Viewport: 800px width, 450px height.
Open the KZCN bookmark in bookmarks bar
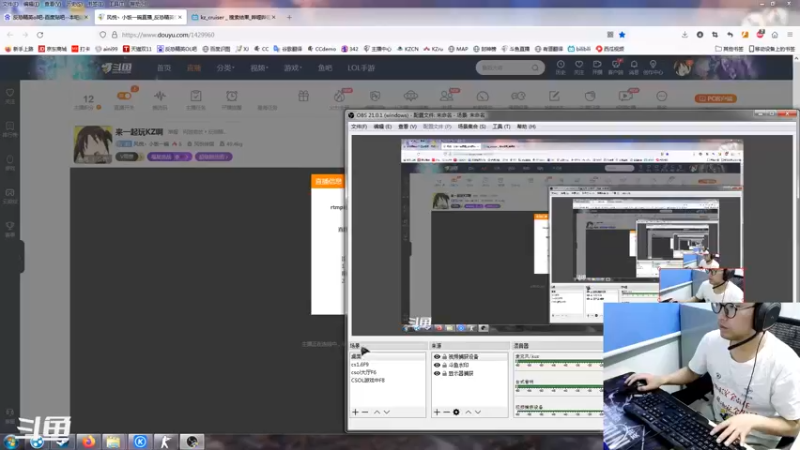[408, 49]
